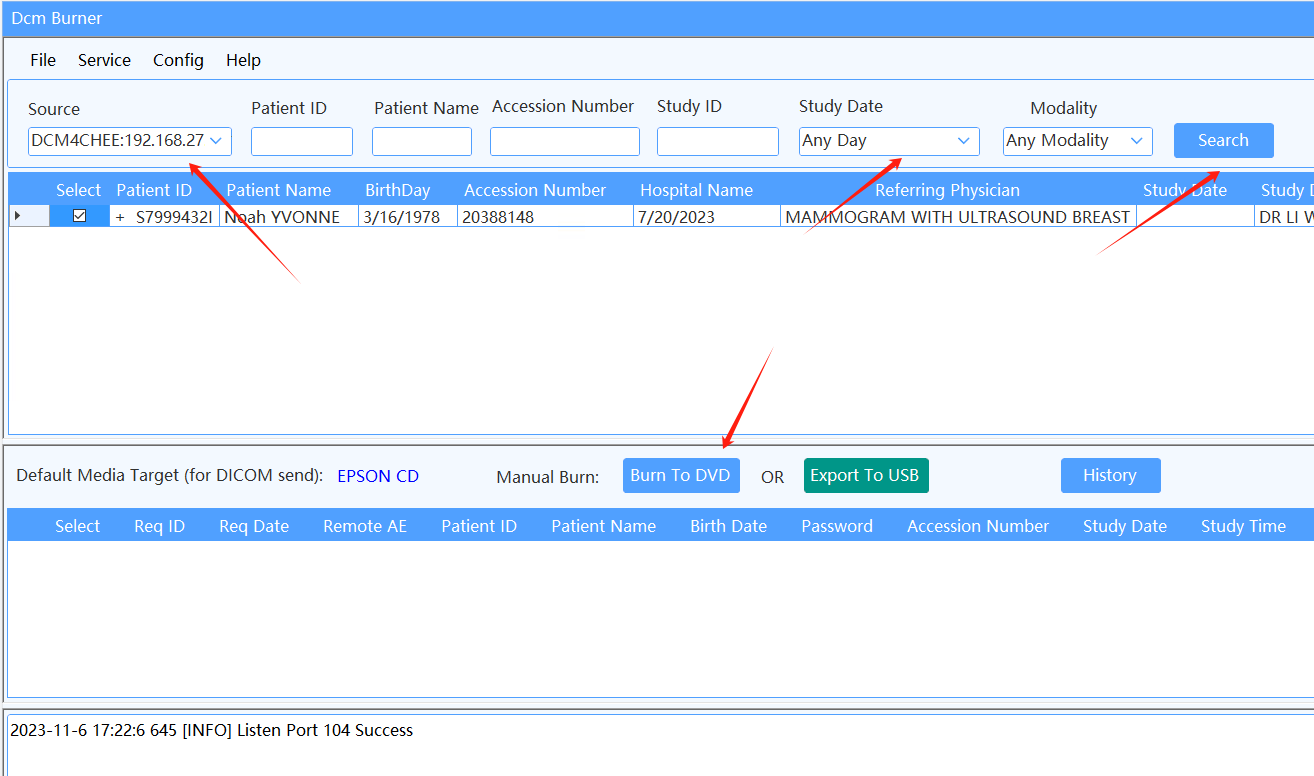Open the burn History
Viewport: 1314px width, 776px height.
click(x=1110, y=475)
